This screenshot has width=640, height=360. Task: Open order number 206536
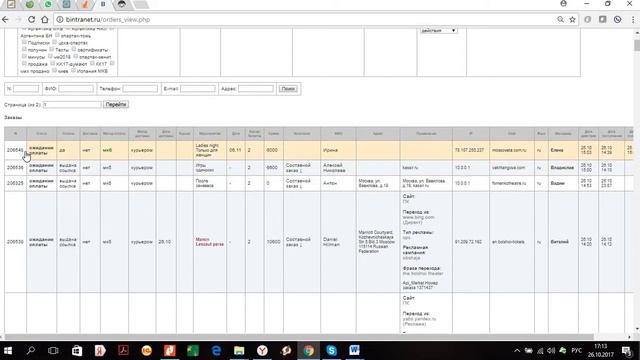coord(15,167)
